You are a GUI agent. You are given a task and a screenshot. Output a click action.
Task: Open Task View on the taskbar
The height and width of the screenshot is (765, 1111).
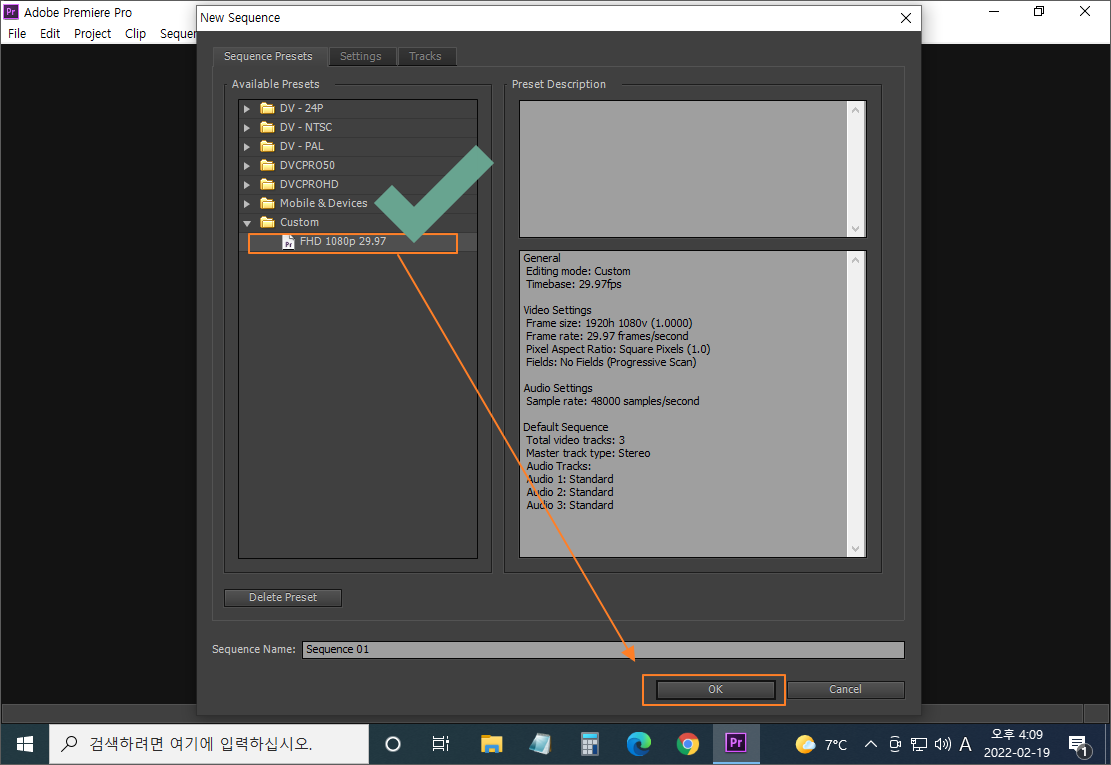click(441, 744)
